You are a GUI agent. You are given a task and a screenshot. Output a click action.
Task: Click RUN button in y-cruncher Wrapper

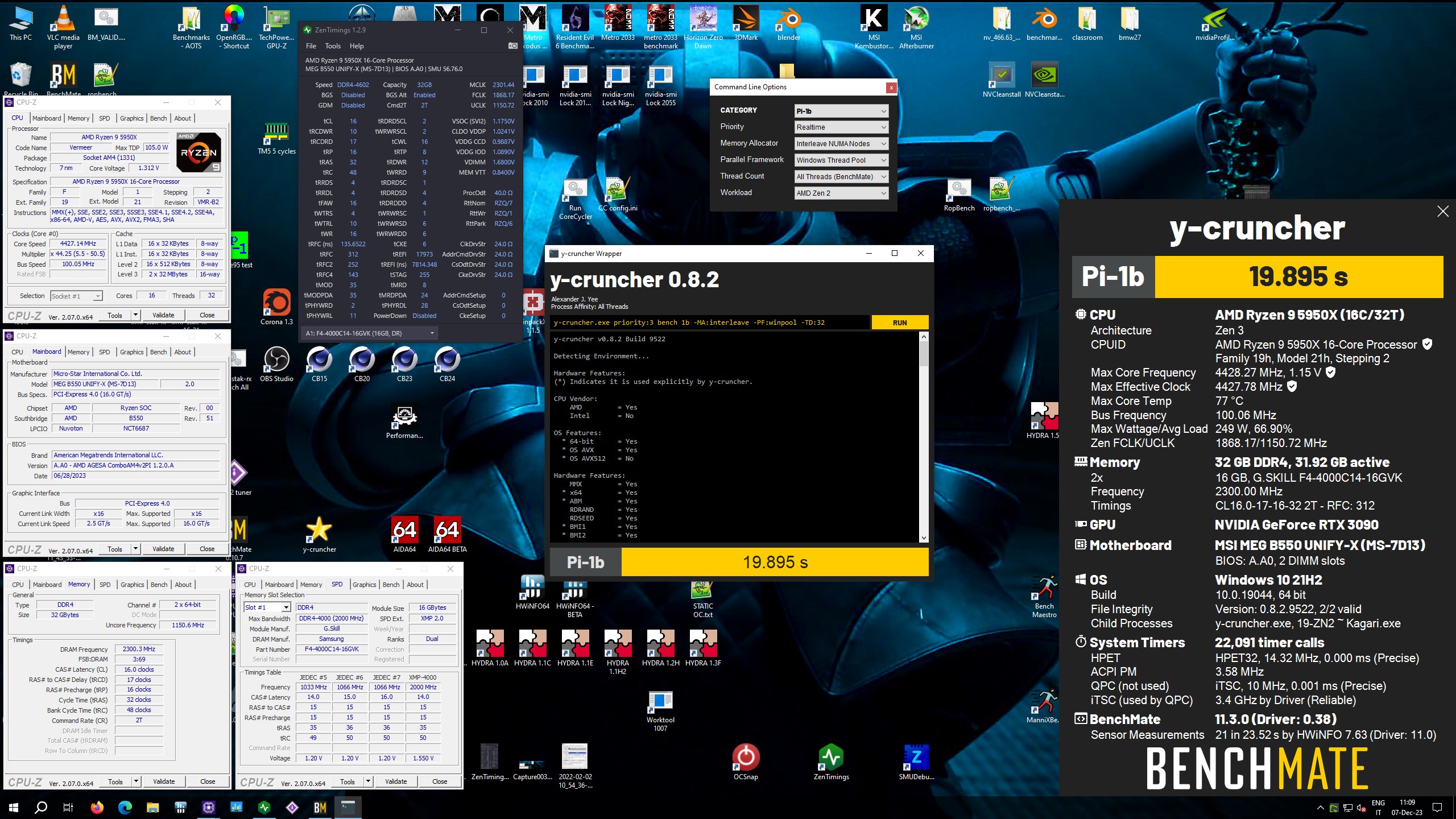pos(900,322)
